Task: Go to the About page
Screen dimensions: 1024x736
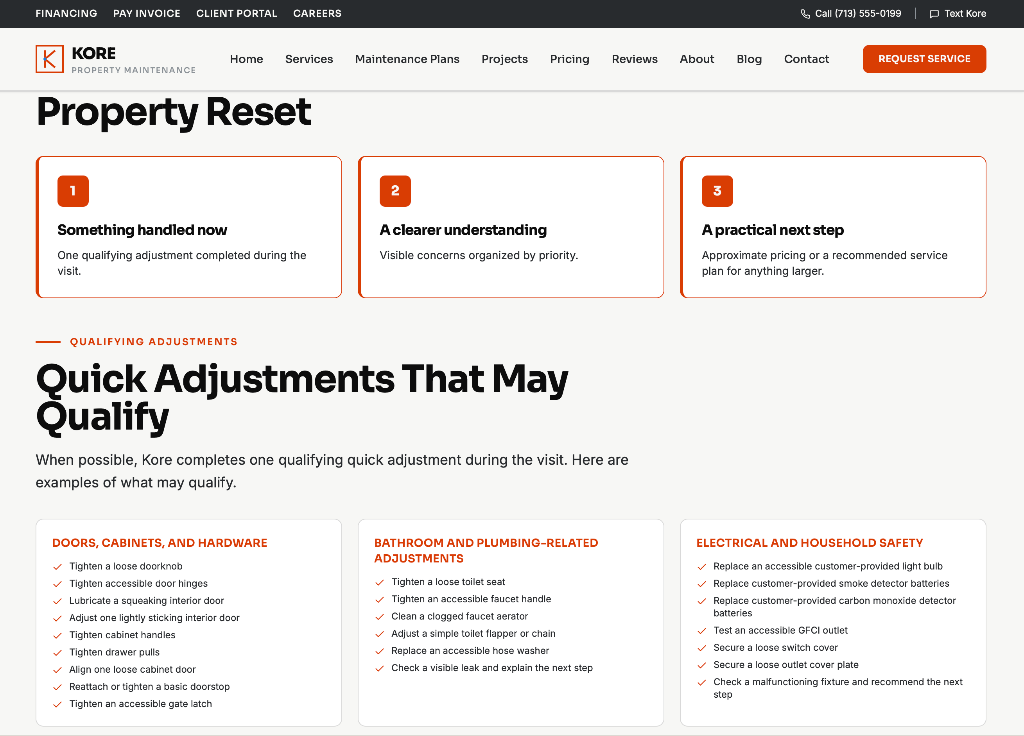Action: click(696, 59)
